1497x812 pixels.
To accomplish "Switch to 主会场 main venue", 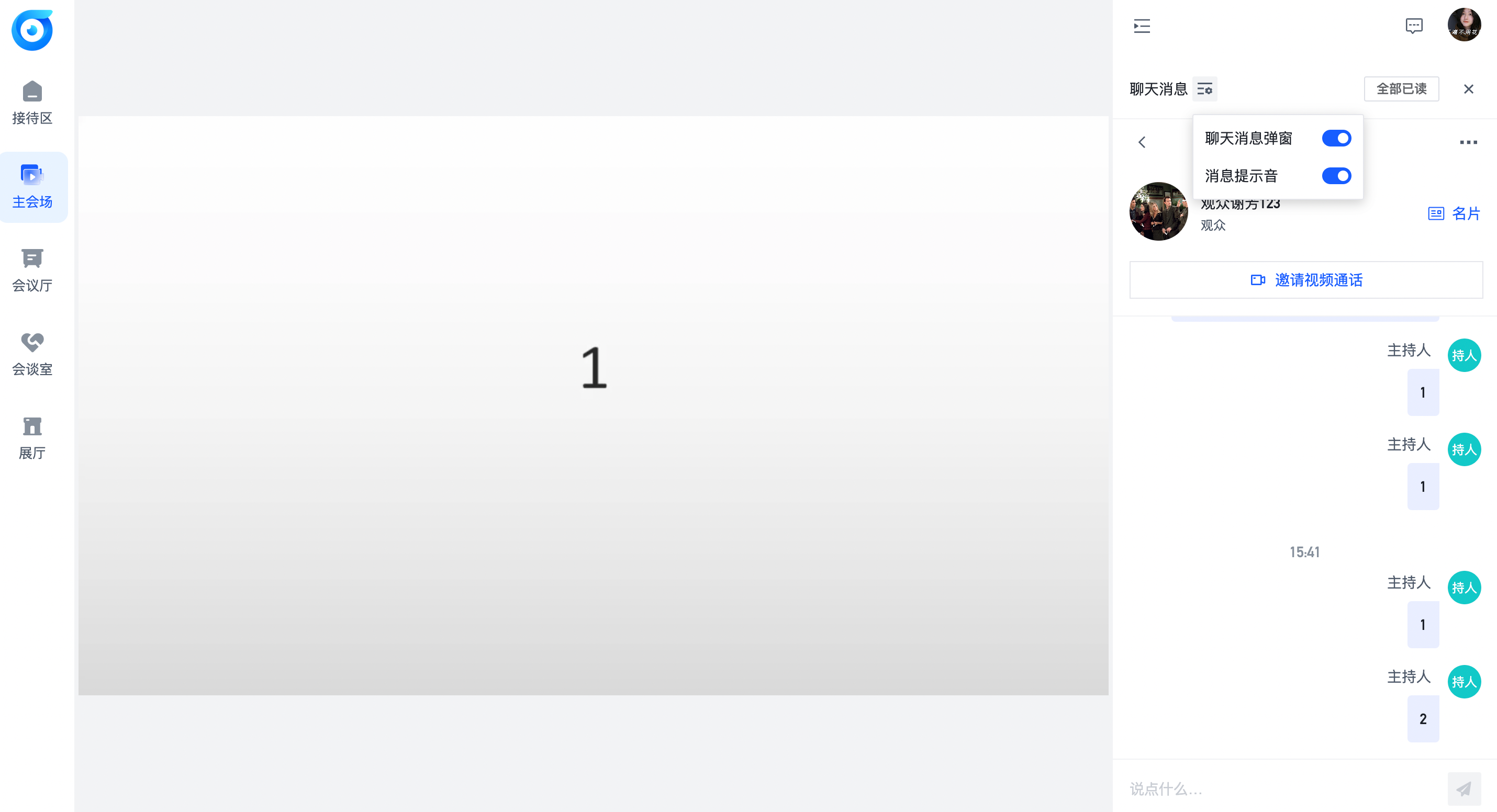I will click(x=32, y=186).
